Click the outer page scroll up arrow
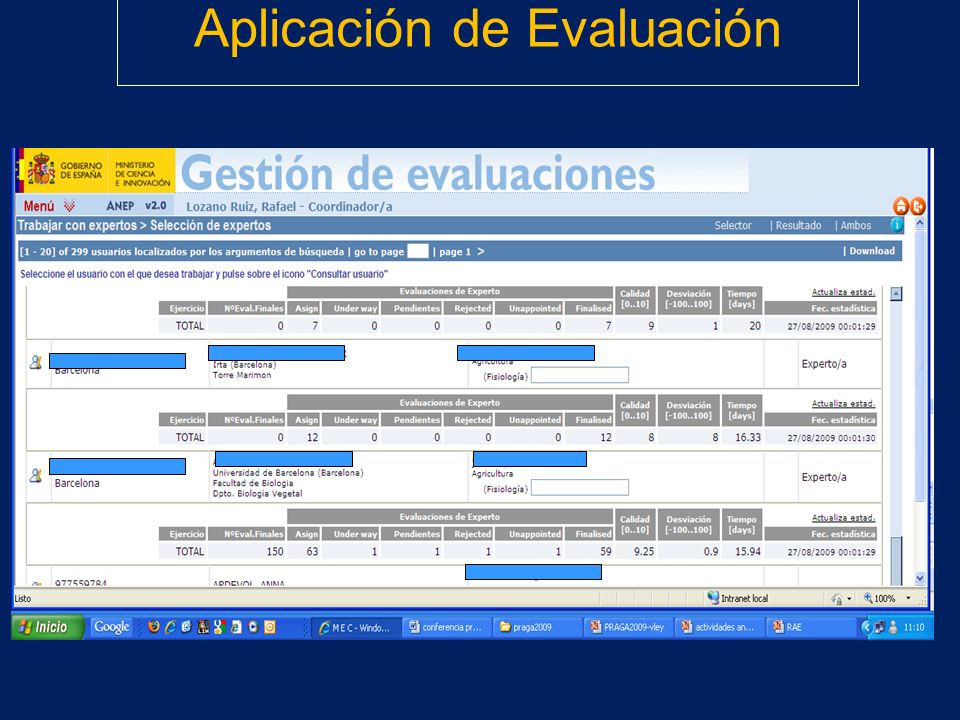 [x=920, y=224]
